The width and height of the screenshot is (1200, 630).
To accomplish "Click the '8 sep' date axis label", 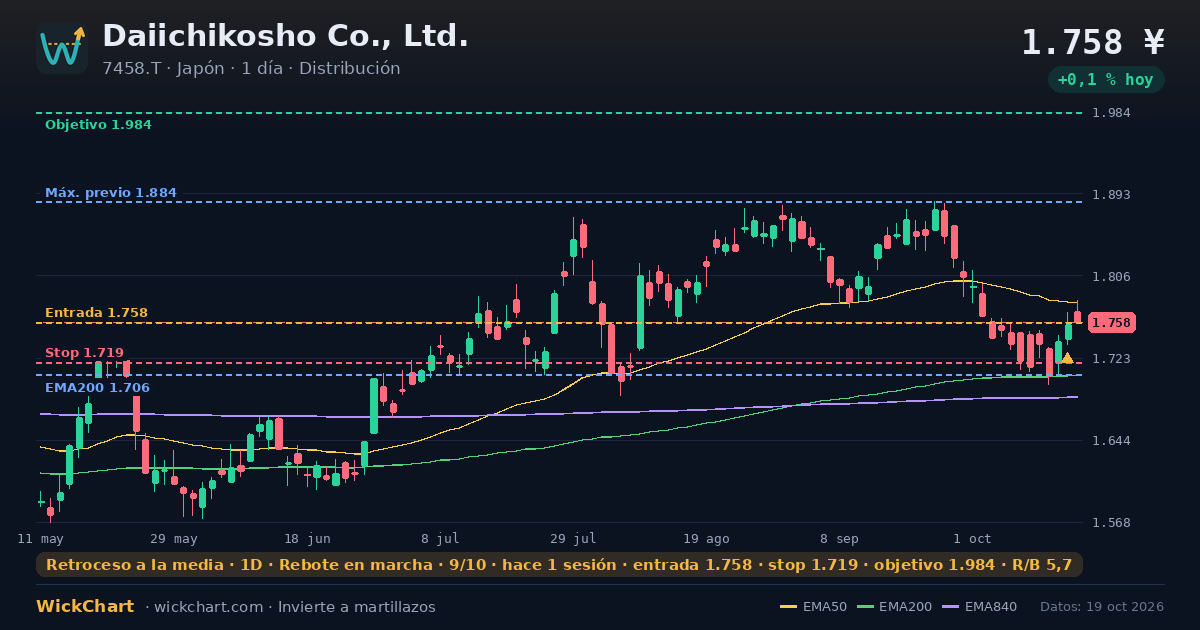I will [x=839, y=539].
